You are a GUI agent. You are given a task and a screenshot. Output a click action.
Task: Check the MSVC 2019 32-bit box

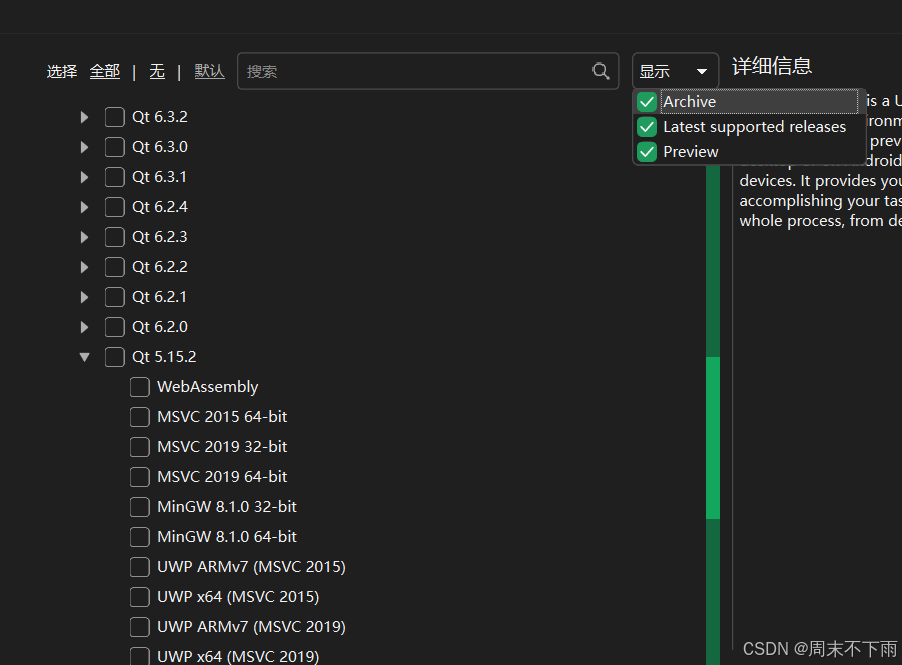pyautogui.click(x=140, y=446)
